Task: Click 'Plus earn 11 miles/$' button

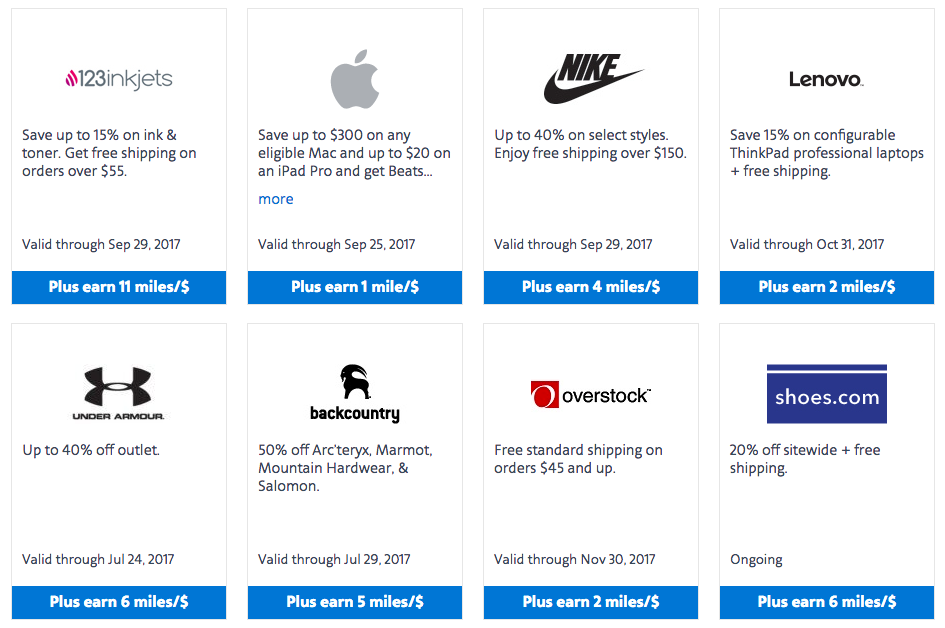Action: [119, 287]
